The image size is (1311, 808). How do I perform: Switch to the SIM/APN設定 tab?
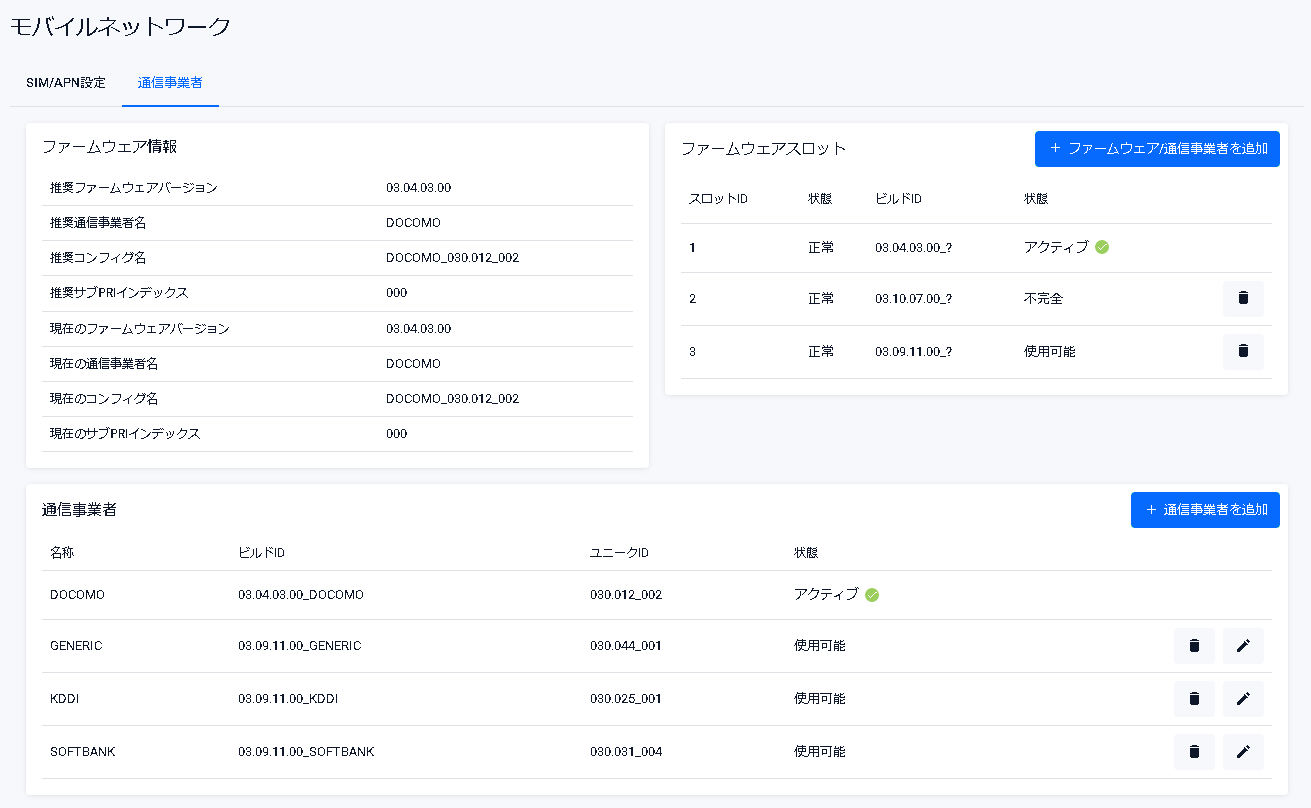coord(66,83)
